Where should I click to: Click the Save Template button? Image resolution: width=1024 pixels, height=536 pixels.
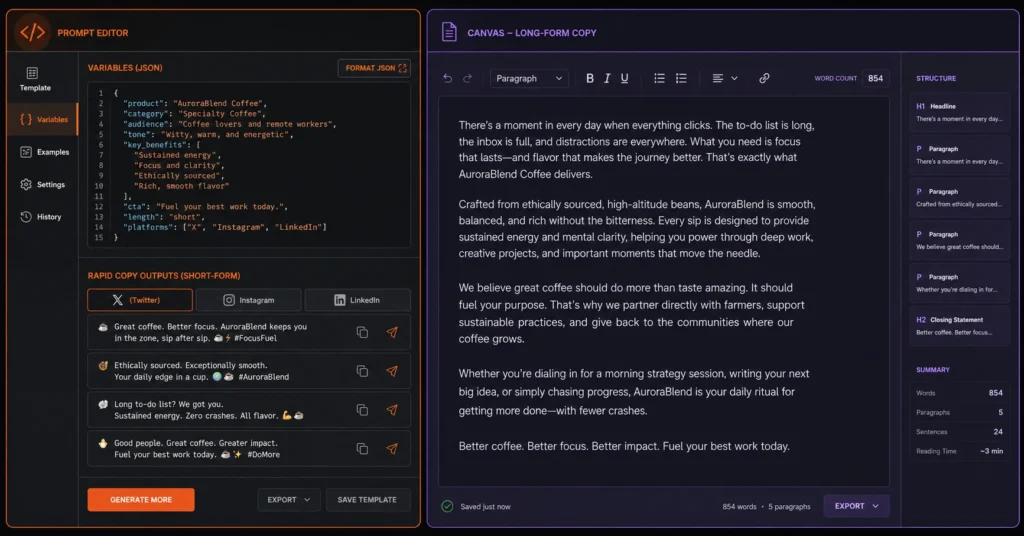pos(367,499)
